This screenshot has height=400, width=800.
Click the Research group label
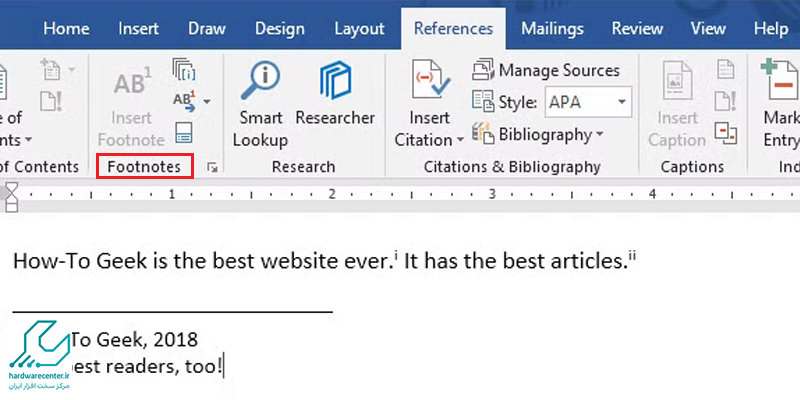[x=304, y=167]
